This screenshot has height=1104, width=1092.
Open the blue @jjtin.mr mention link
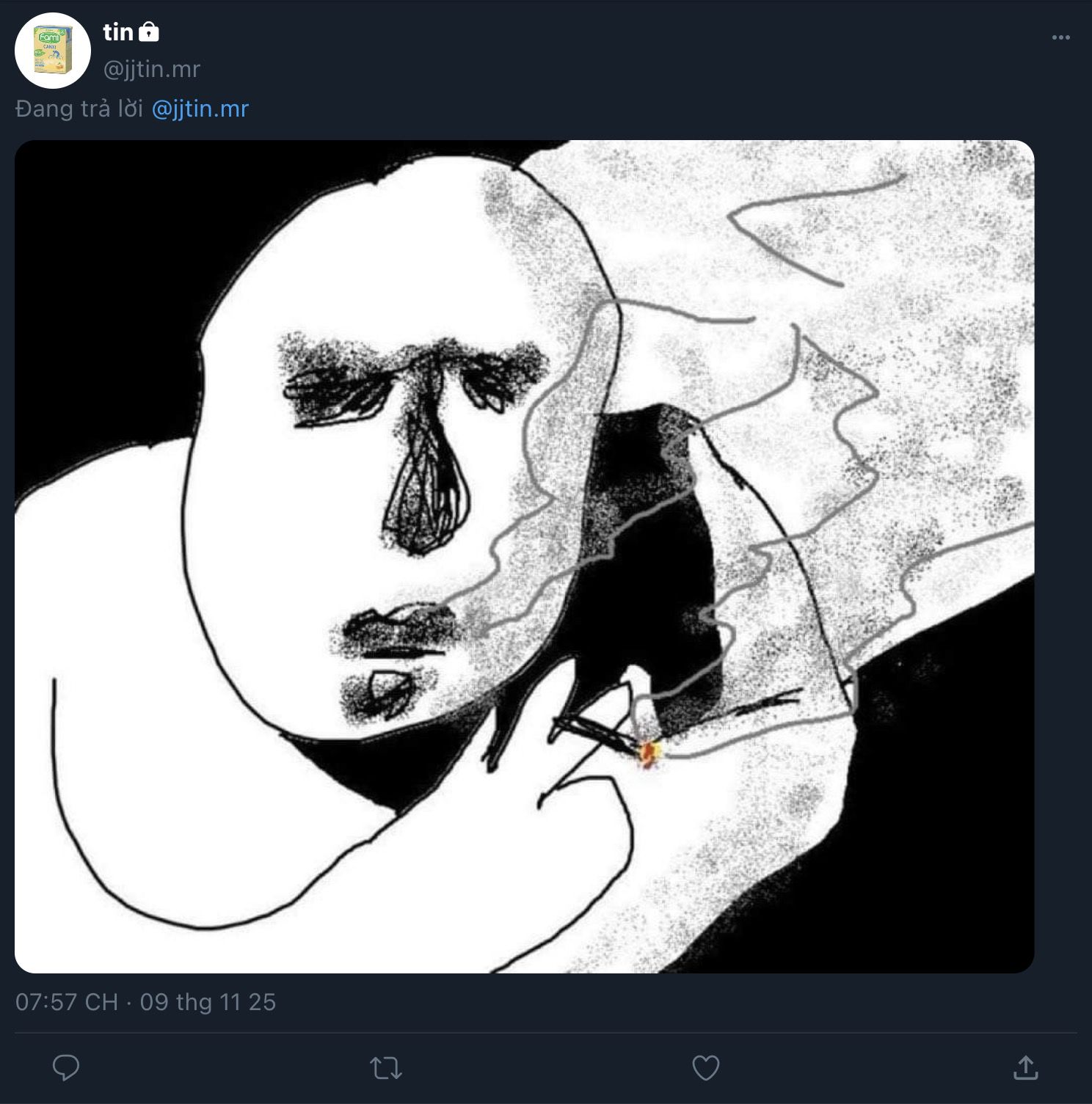pyautogui.click(x=200, y=109)
